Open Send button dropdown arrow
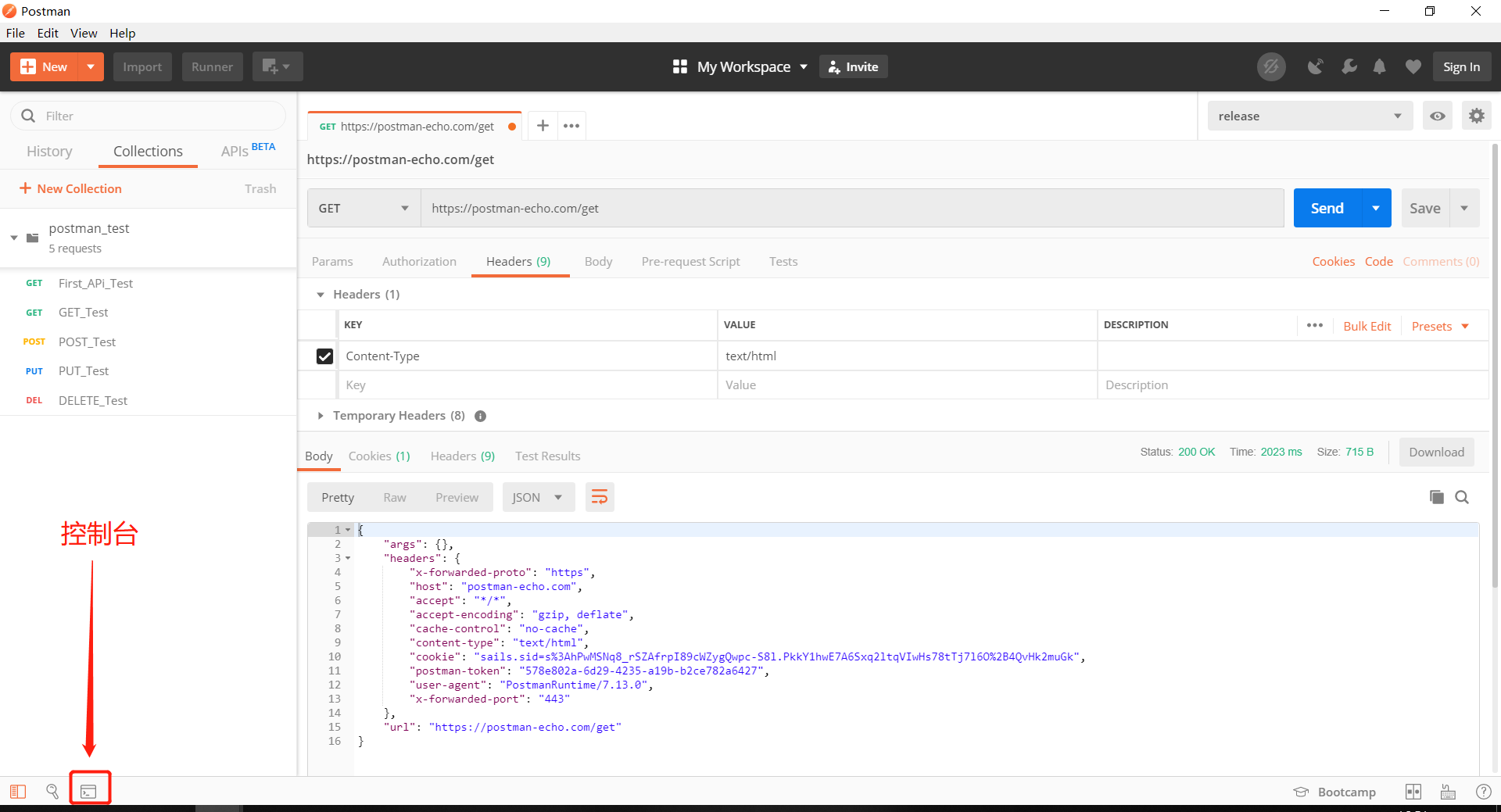1501x812 pixels. click(x=1376, y=208)
